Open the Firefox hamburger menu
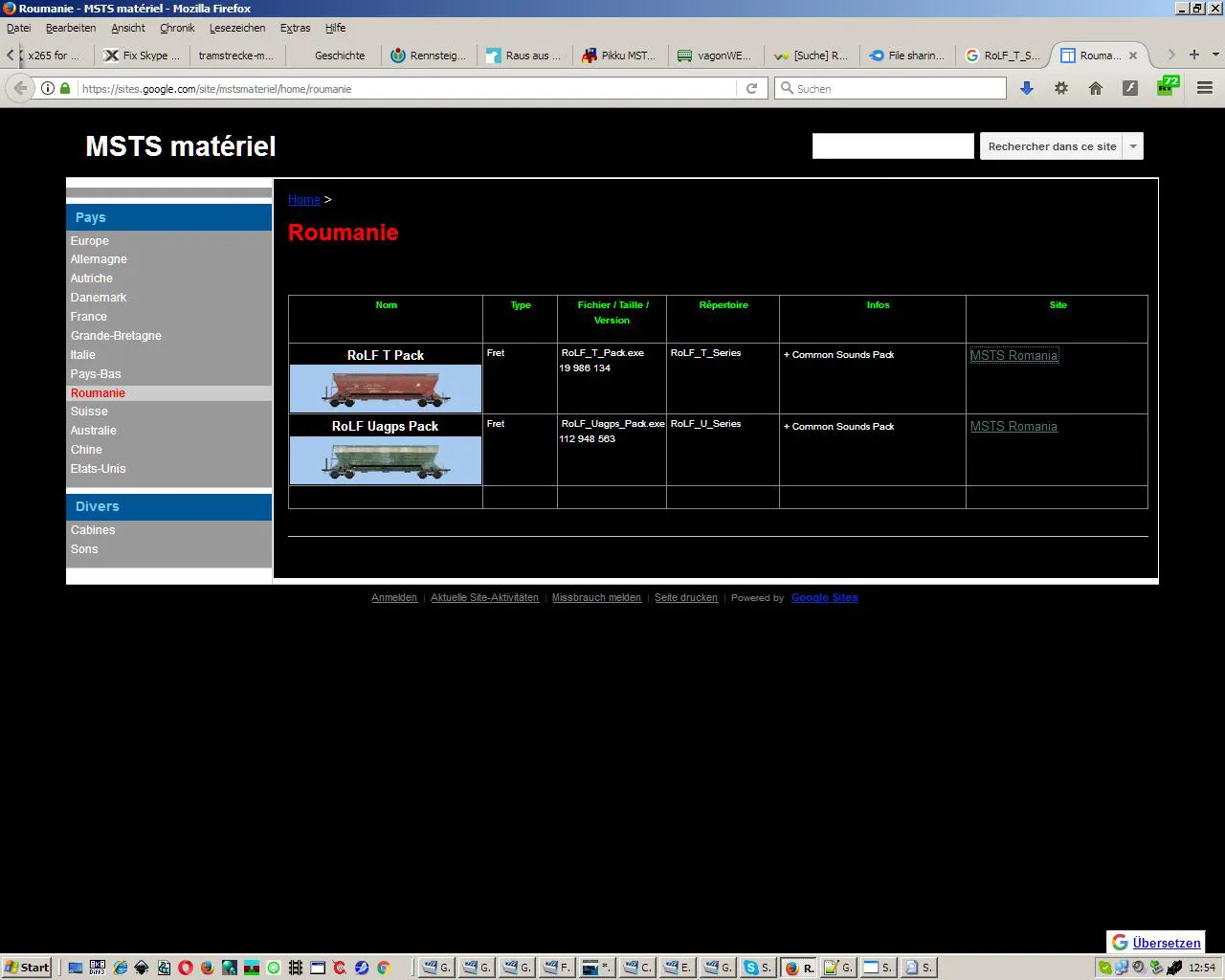 [x=1205, y=88]
